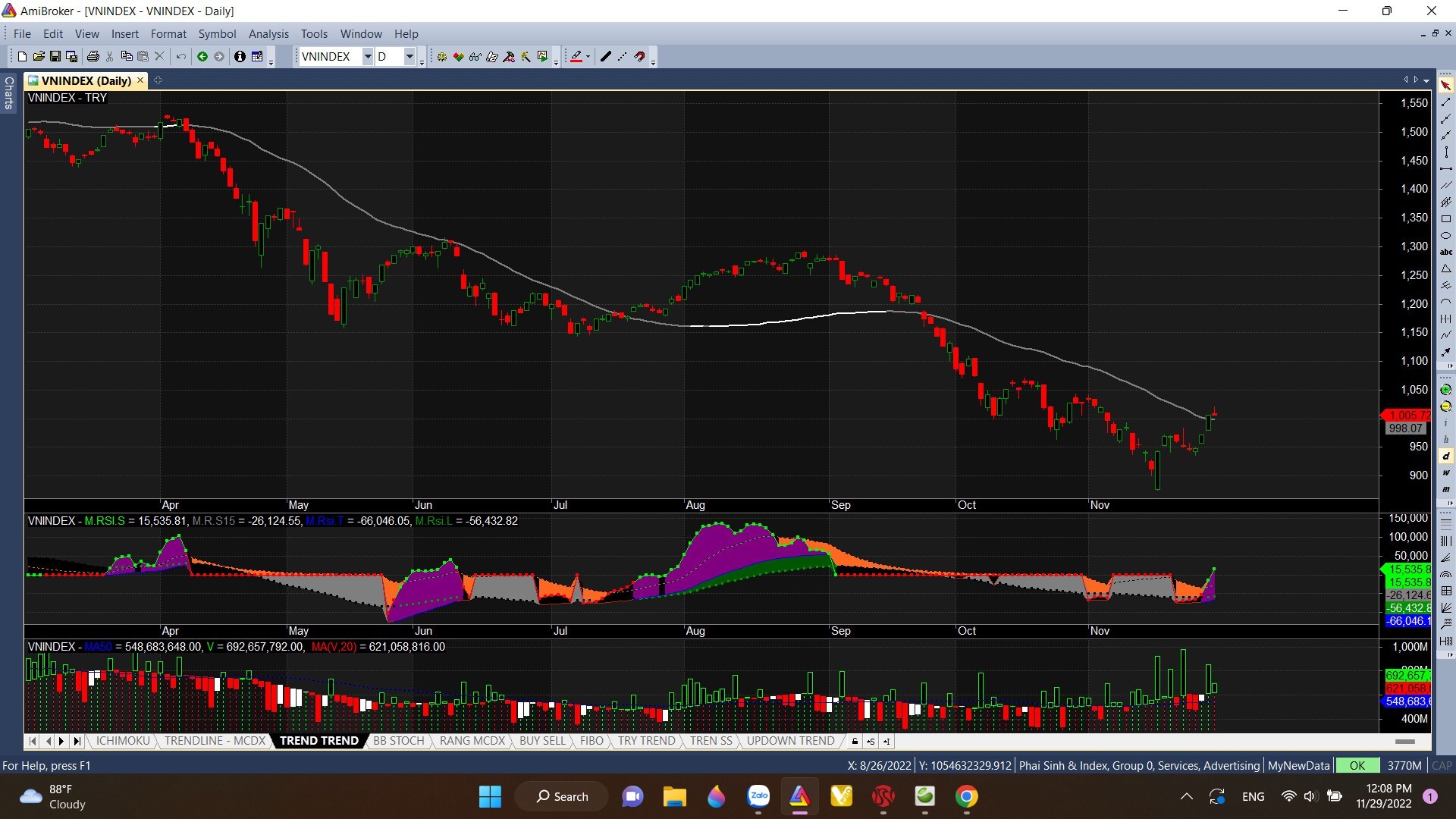
Task: Toggle the weekly 'w' interval button
Action: pos(1446,473)
